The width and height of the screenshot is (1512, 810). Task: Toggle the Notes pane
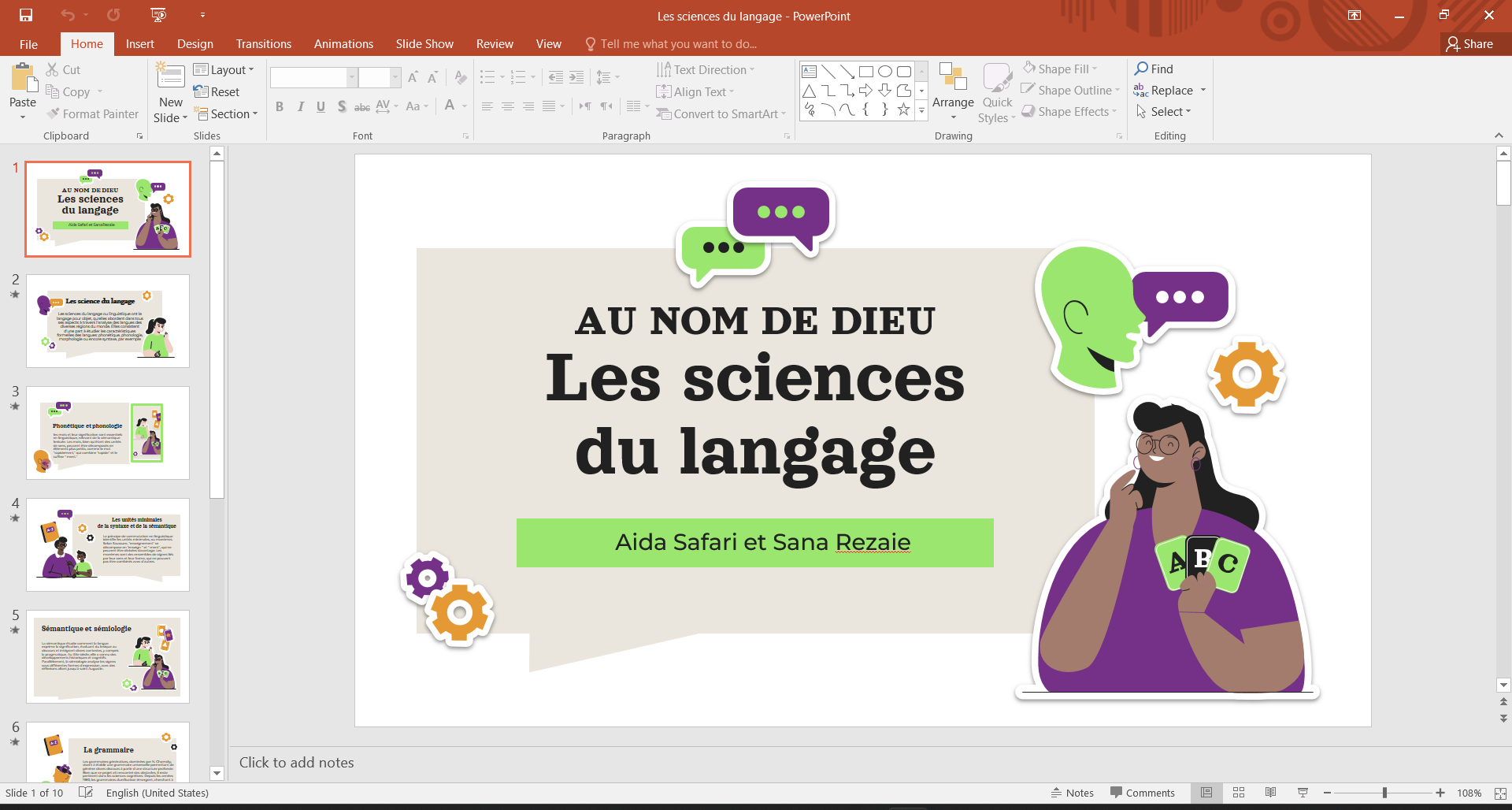(x=1073, y=793)
